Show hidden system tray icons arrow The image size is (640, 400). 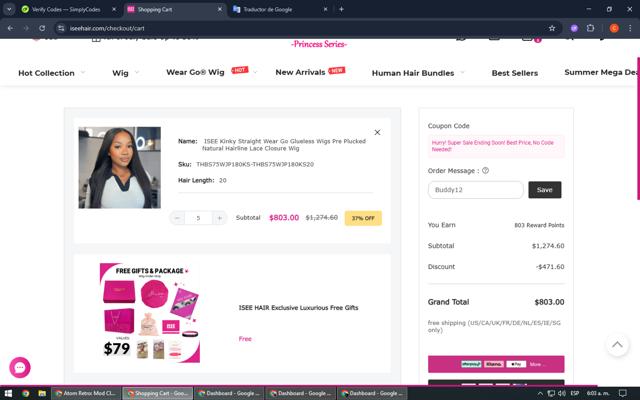coord(540,393)
